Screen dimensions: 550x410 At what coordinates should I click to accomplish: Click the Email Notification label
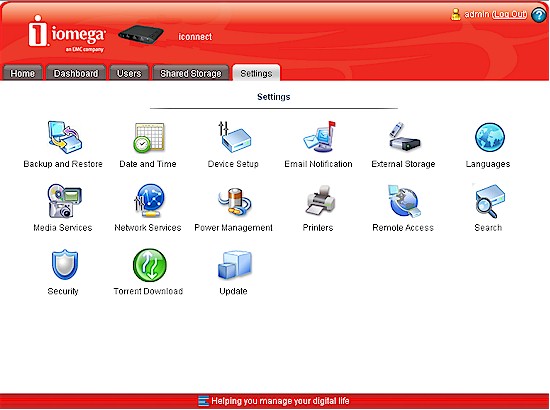[x=318, y=164]
